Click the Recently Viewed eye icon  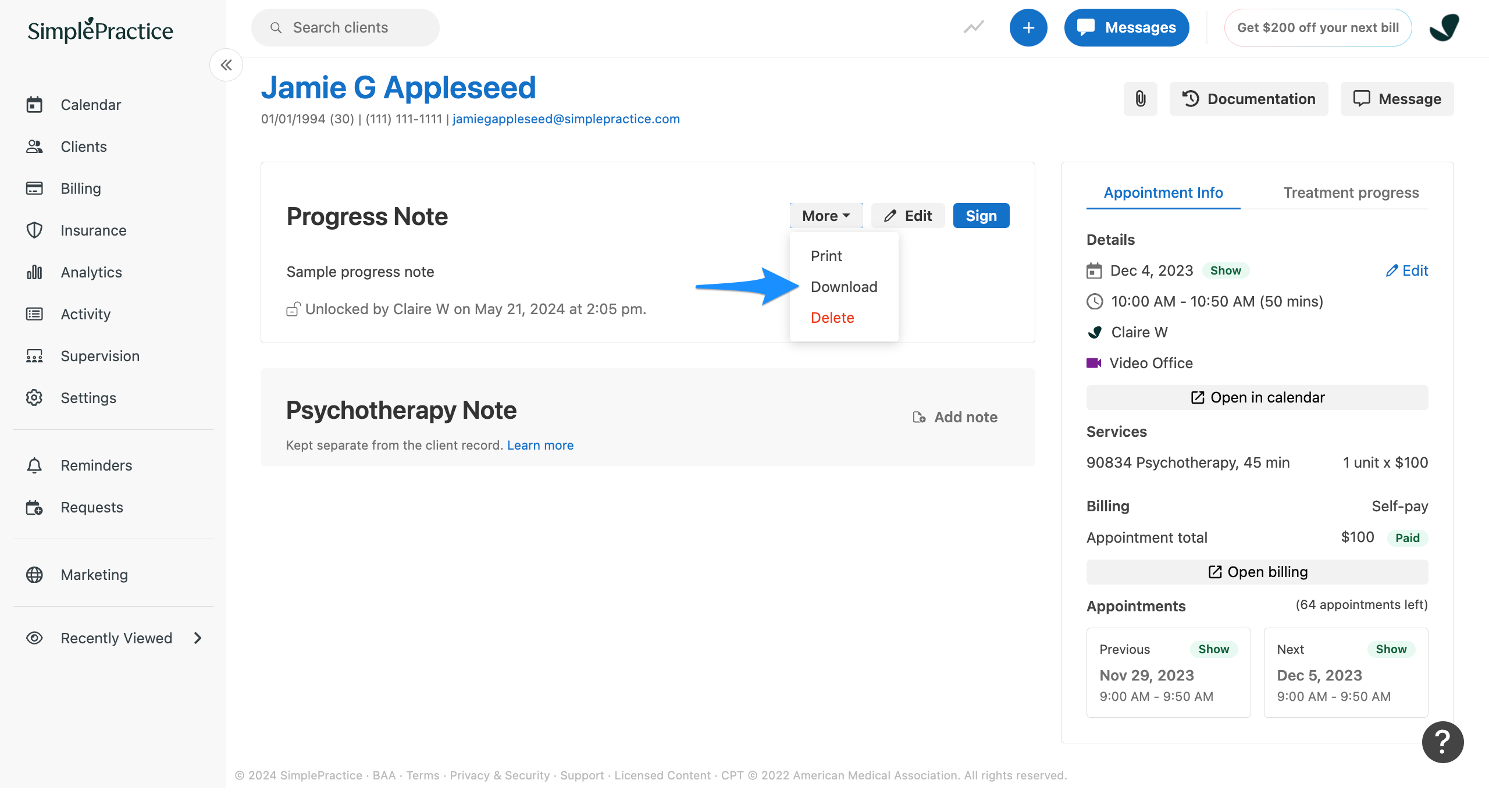click(x=34, y=638)
